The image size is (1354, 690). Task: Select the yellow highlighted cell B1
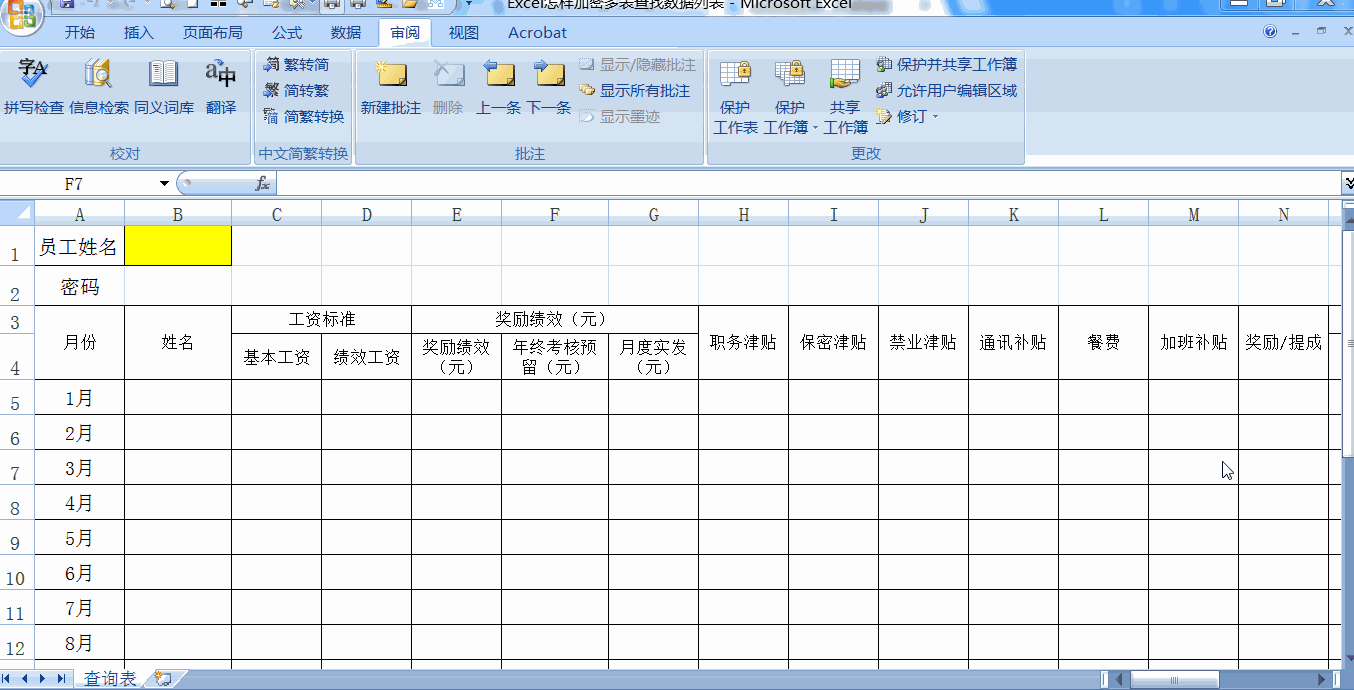pyautogui.click(x=178, y=245)
